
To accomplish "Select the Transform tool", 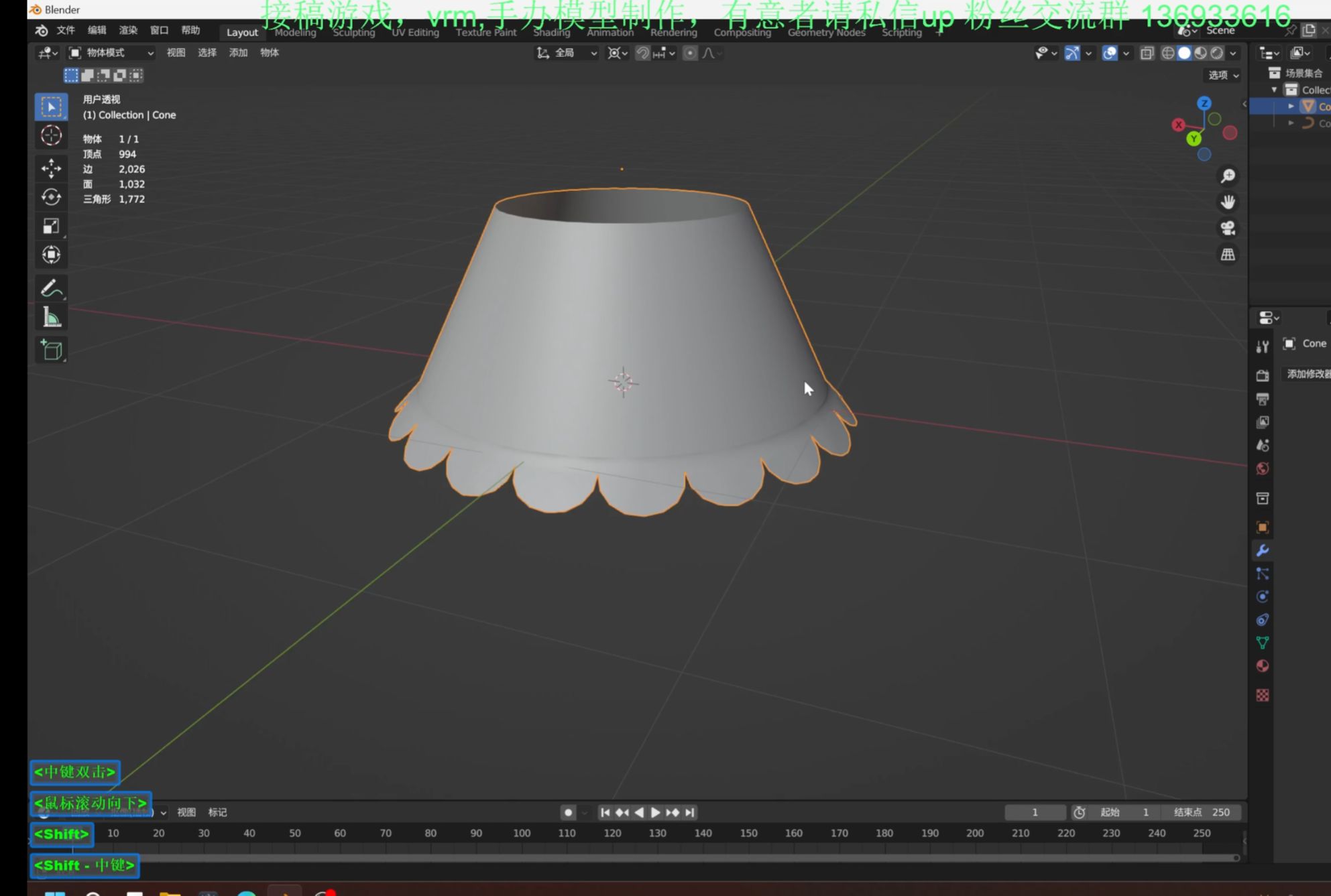I will click(51, 255).
